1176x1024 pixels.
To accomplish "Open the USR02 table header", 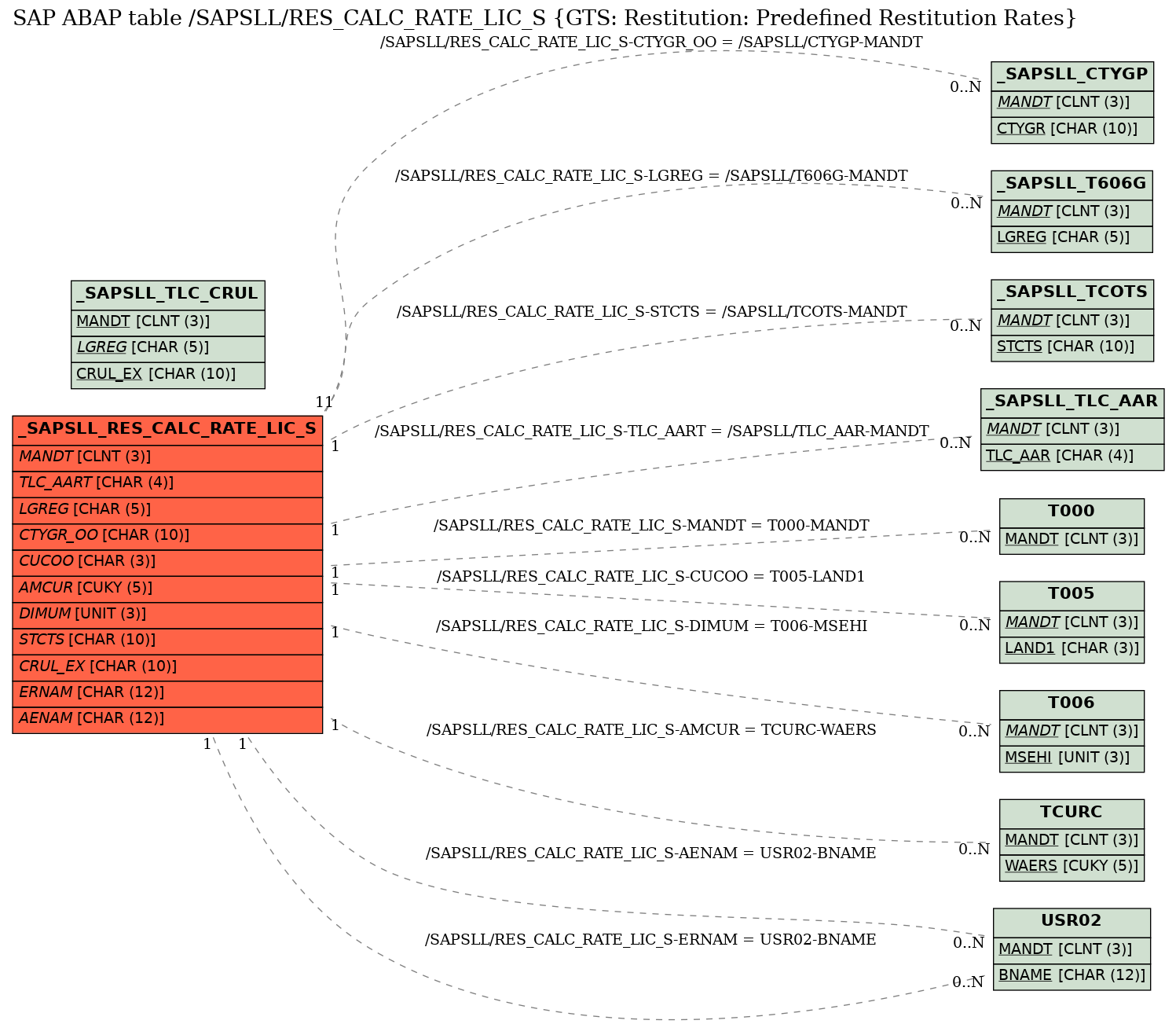I will coord(1072,922).
